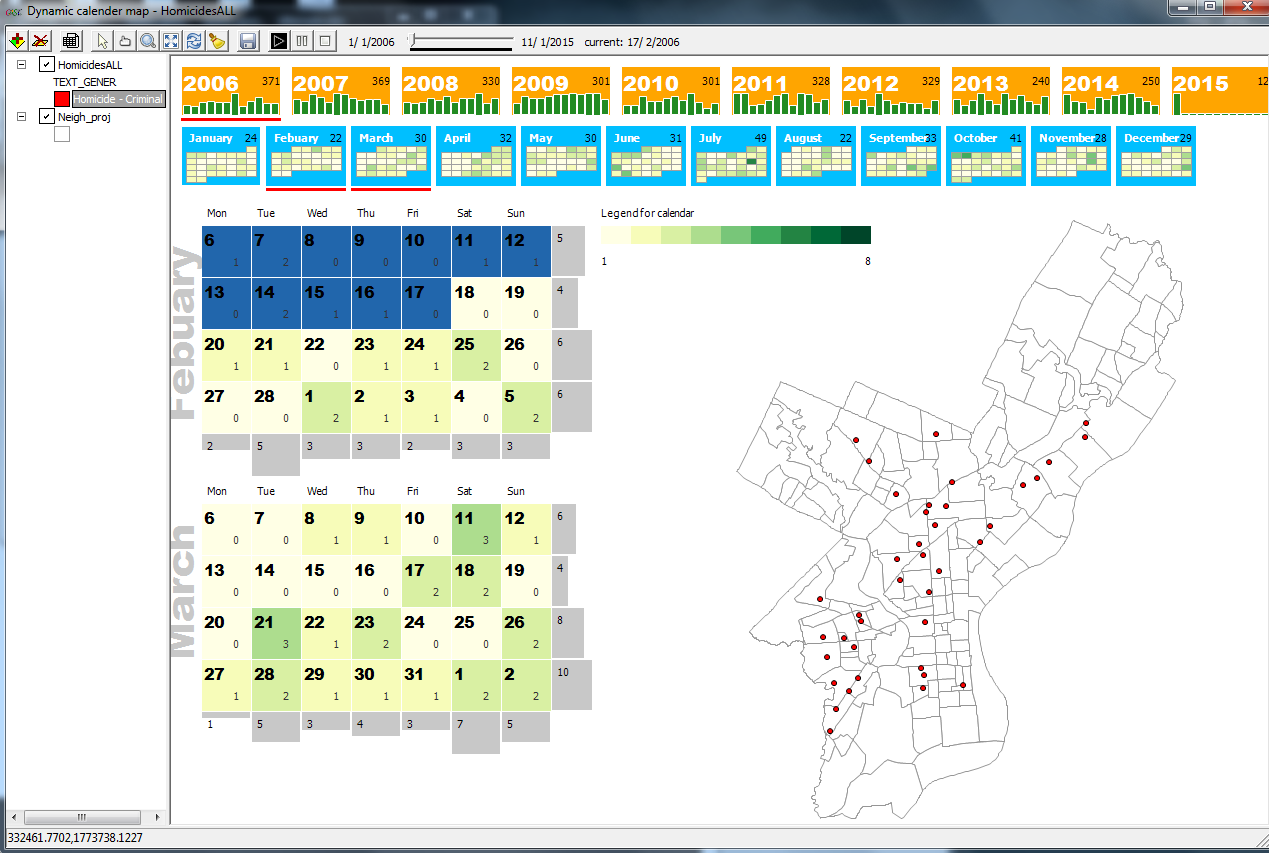The image size is (1269, 853).
Task: Open the August month tile
Action: coord(816,156)
